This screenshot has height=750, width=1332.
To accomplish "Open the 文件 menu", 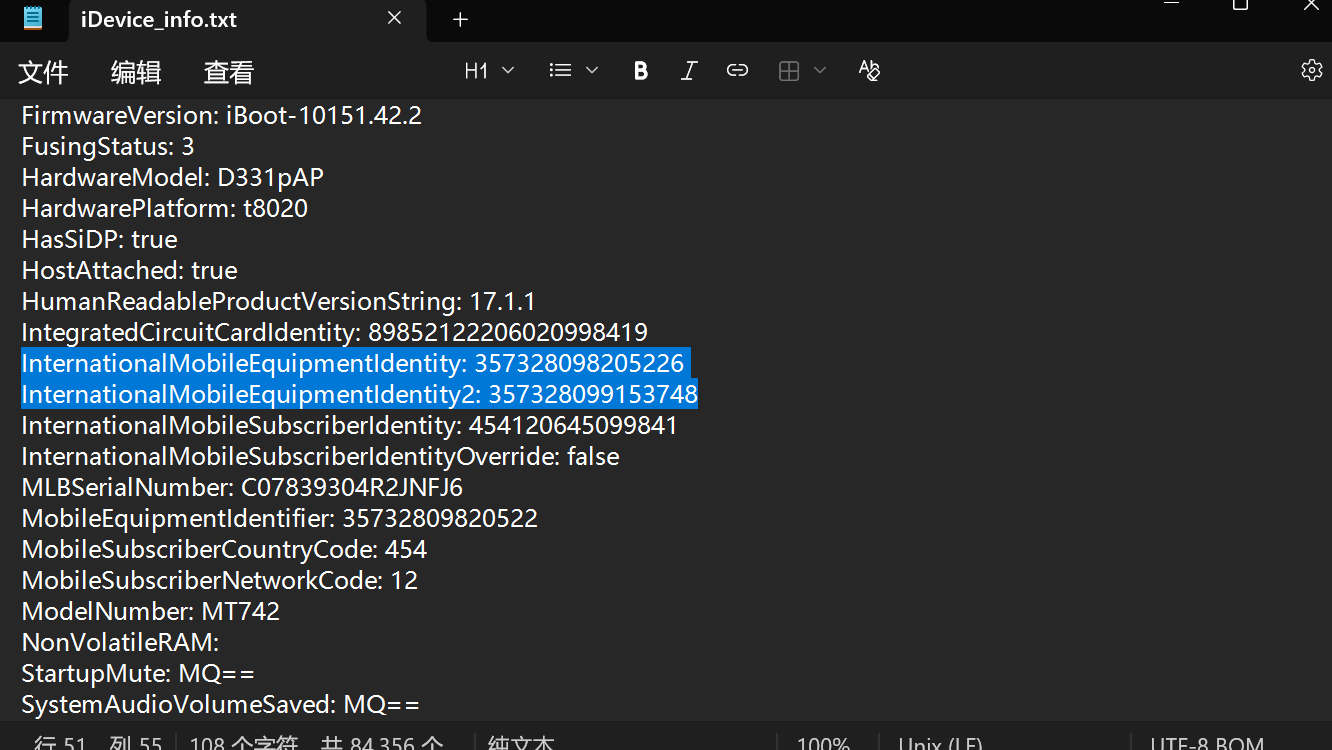I will pos(44,72).
